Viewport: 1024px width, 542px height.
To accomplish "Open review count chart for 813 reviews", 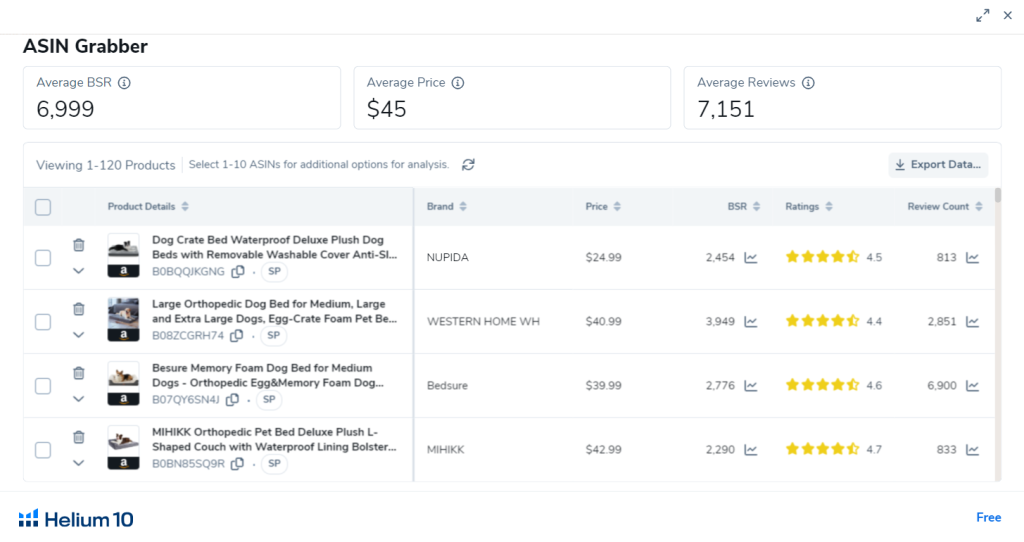I will click(972, 258).
